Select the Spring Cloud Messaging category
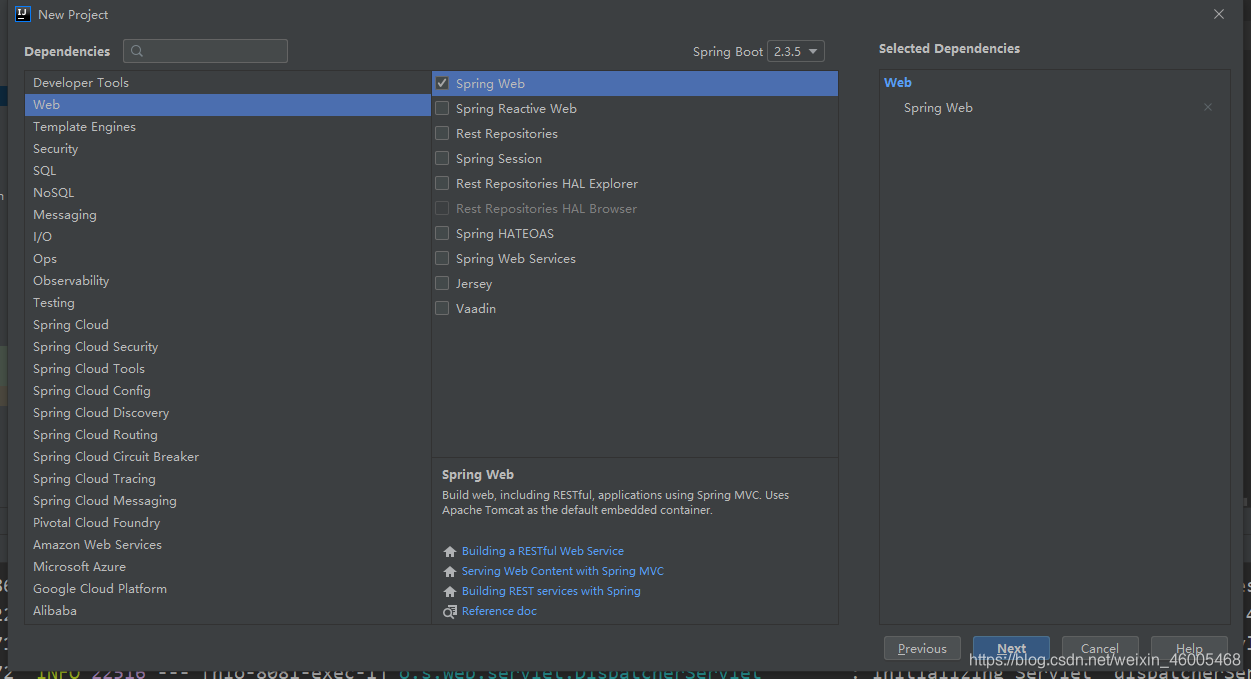 228,501
